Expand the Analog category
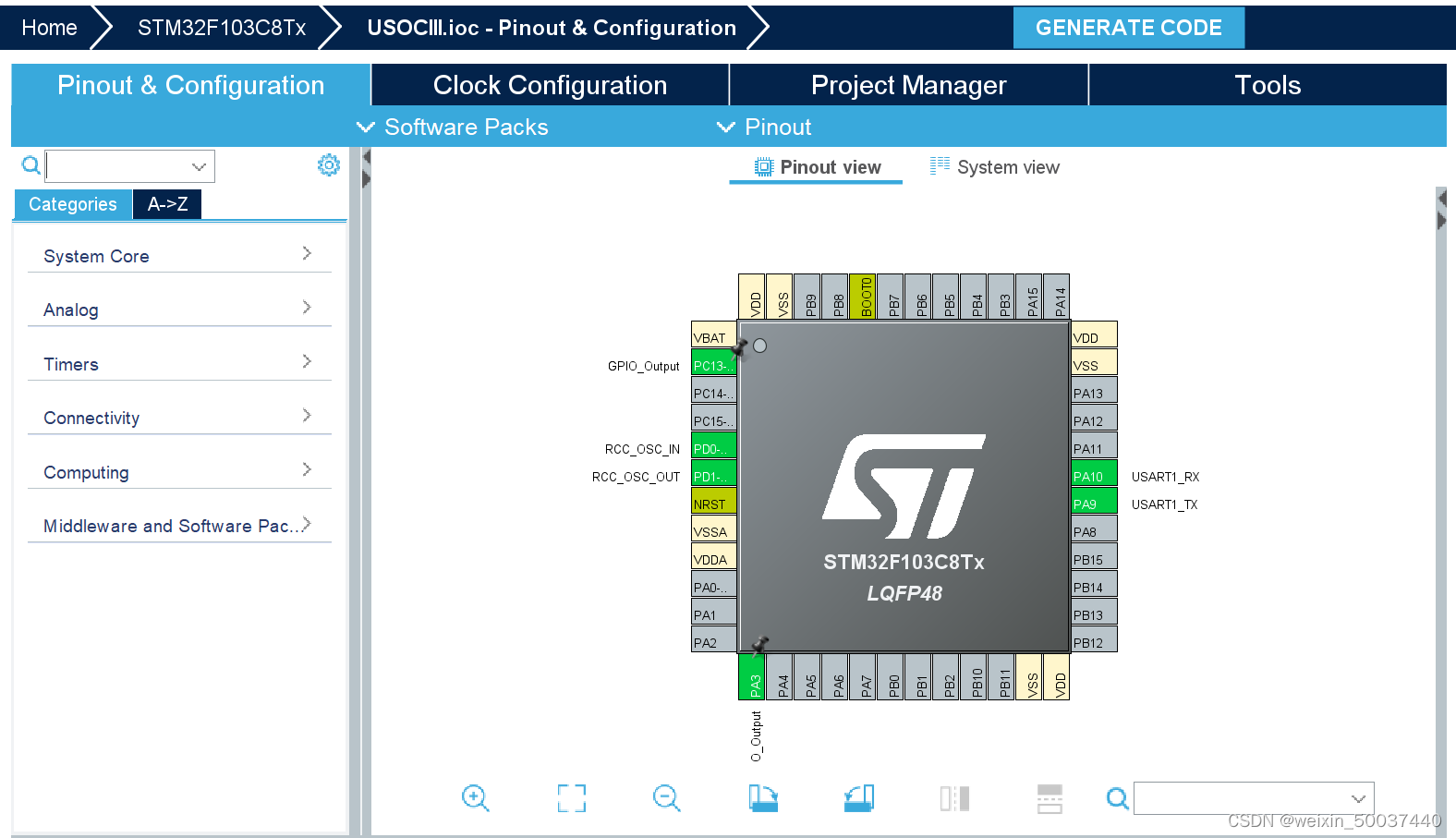The height and width of the screenshot is (838, 1456). 179,310
